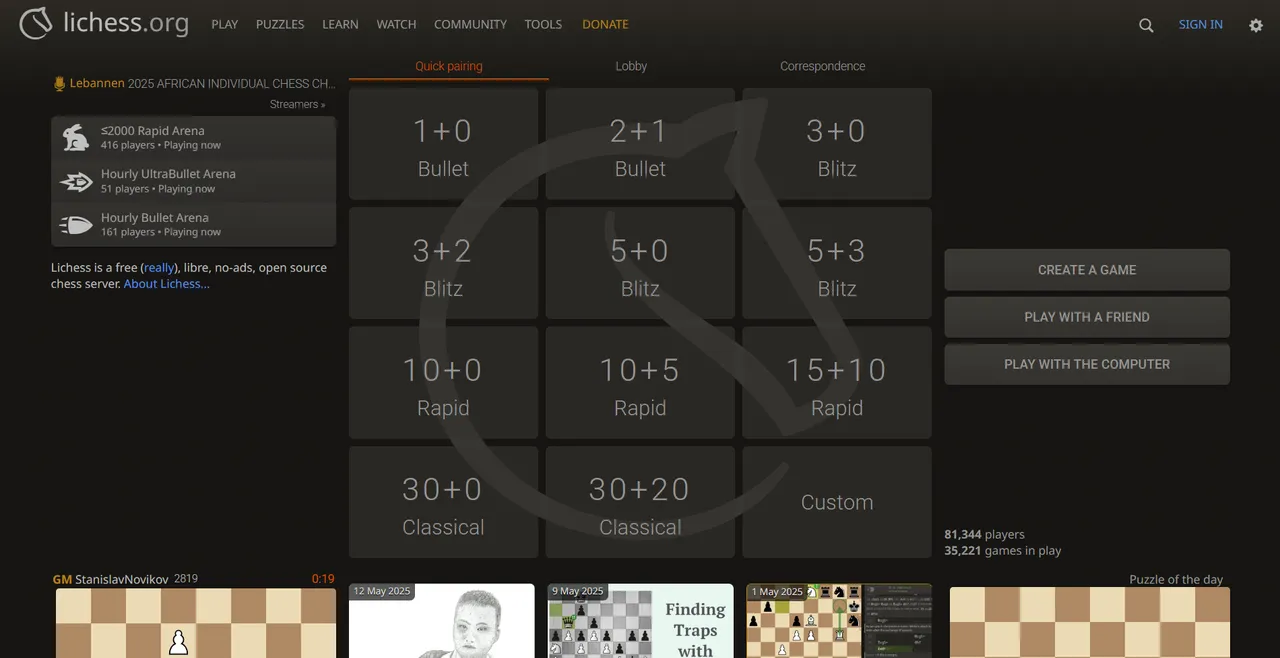This screenshot has width=1280, height=658.
Task: Open the PUZZLES menu
Action: (x=280, y=24)
